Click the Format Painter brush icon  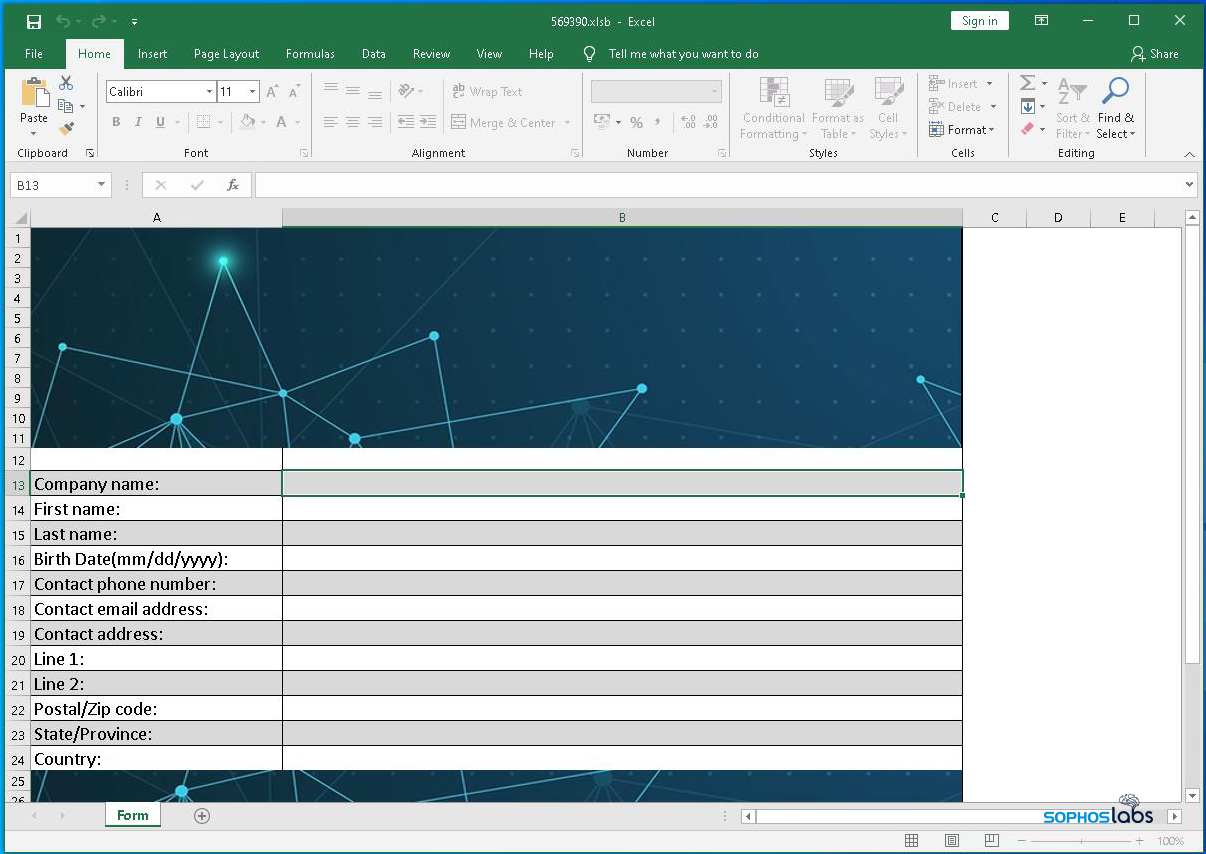(66, 129)
